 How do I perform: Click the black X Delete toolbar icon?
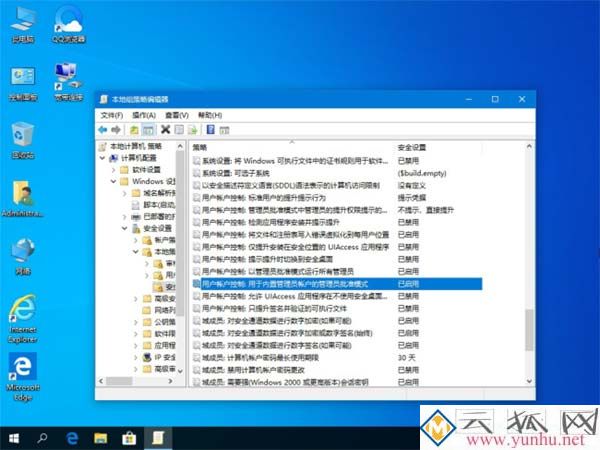click(165, 130)
